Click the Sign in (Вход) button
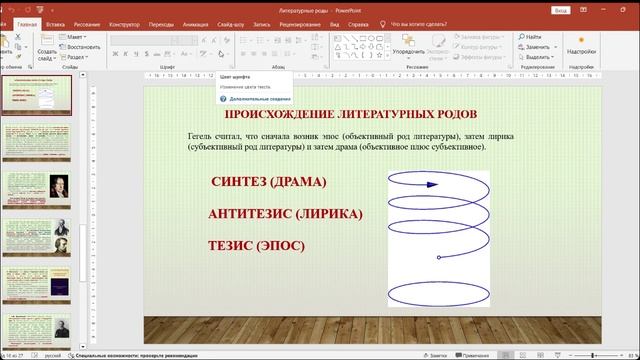This screenshot has height=360, width=640. 560,10
